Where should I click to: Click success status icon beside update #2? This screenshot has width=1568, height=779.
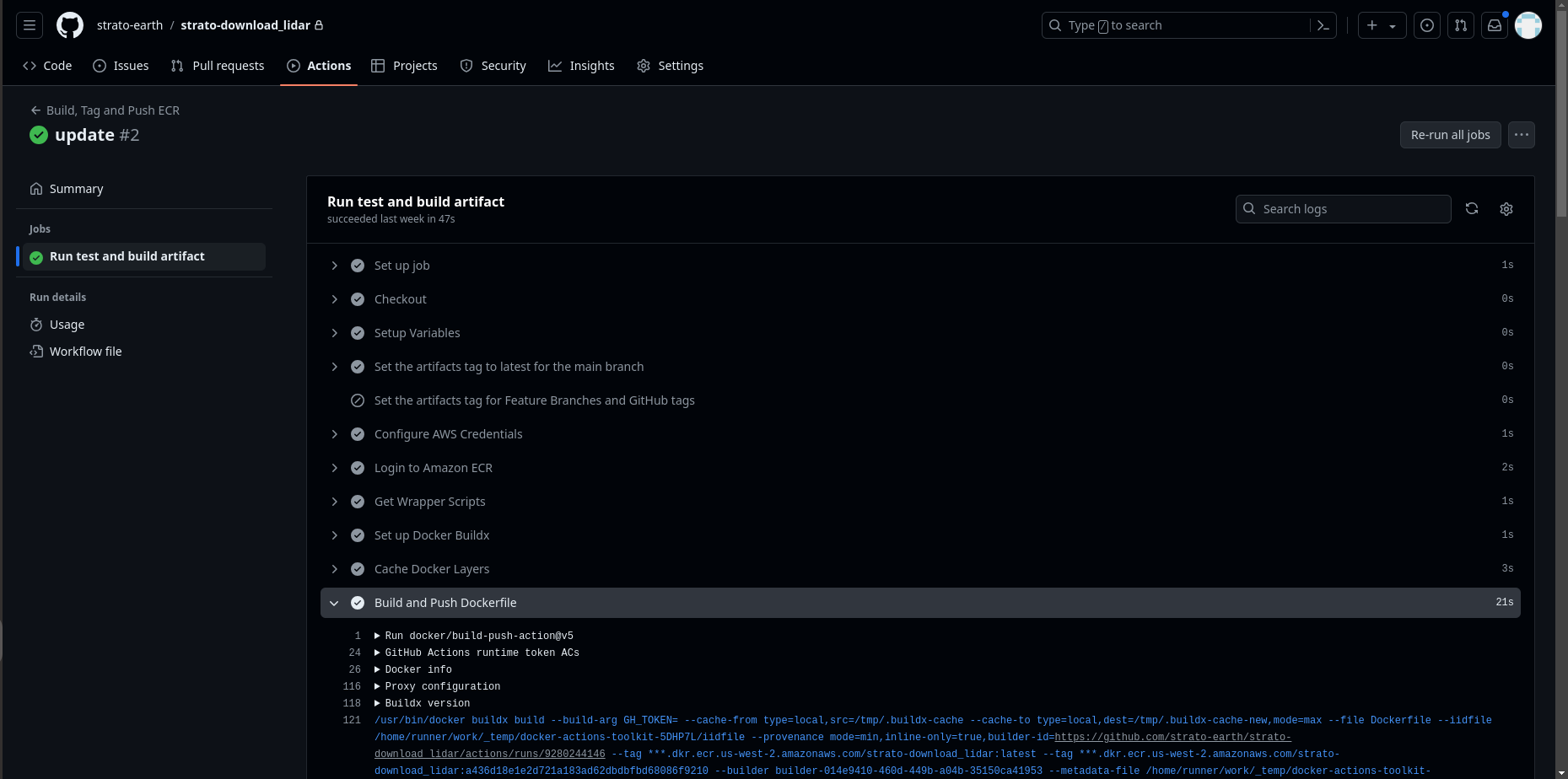pos(39,135)
